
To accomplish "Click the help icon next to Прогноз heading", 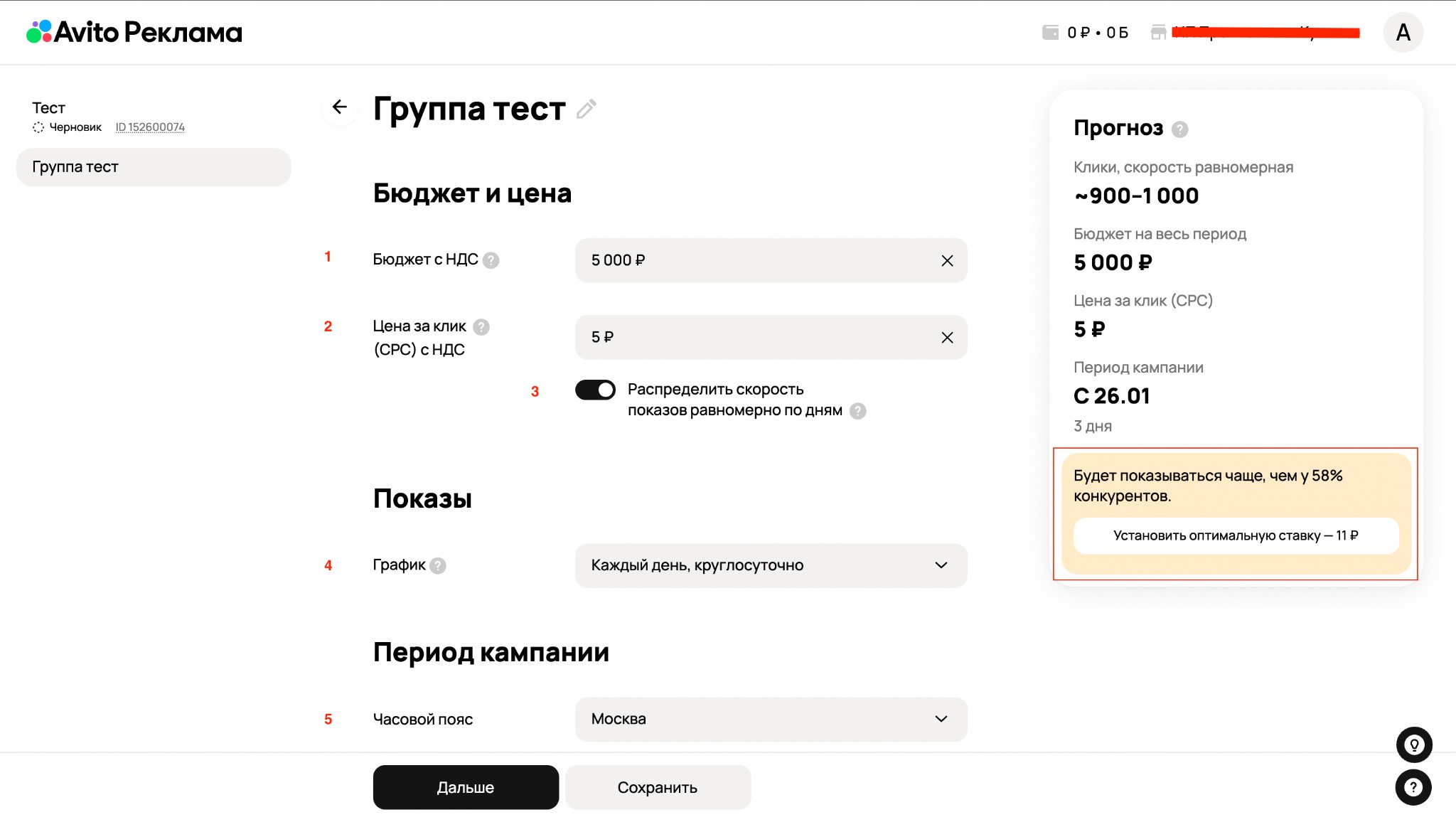I will click(1179, 129).
